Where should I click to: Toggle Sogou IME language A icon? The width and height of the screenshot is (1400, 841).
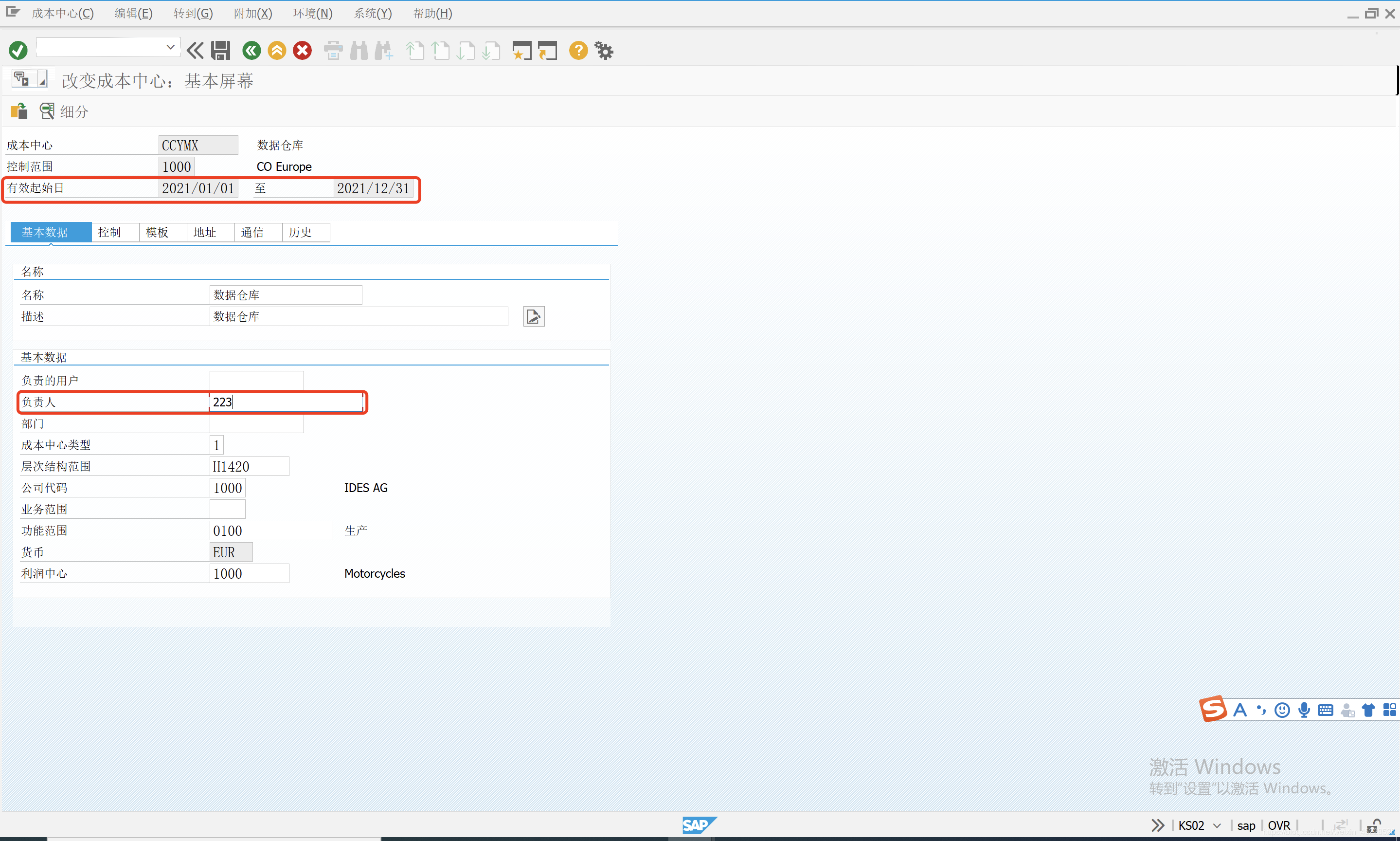[x=1240, y=710]
